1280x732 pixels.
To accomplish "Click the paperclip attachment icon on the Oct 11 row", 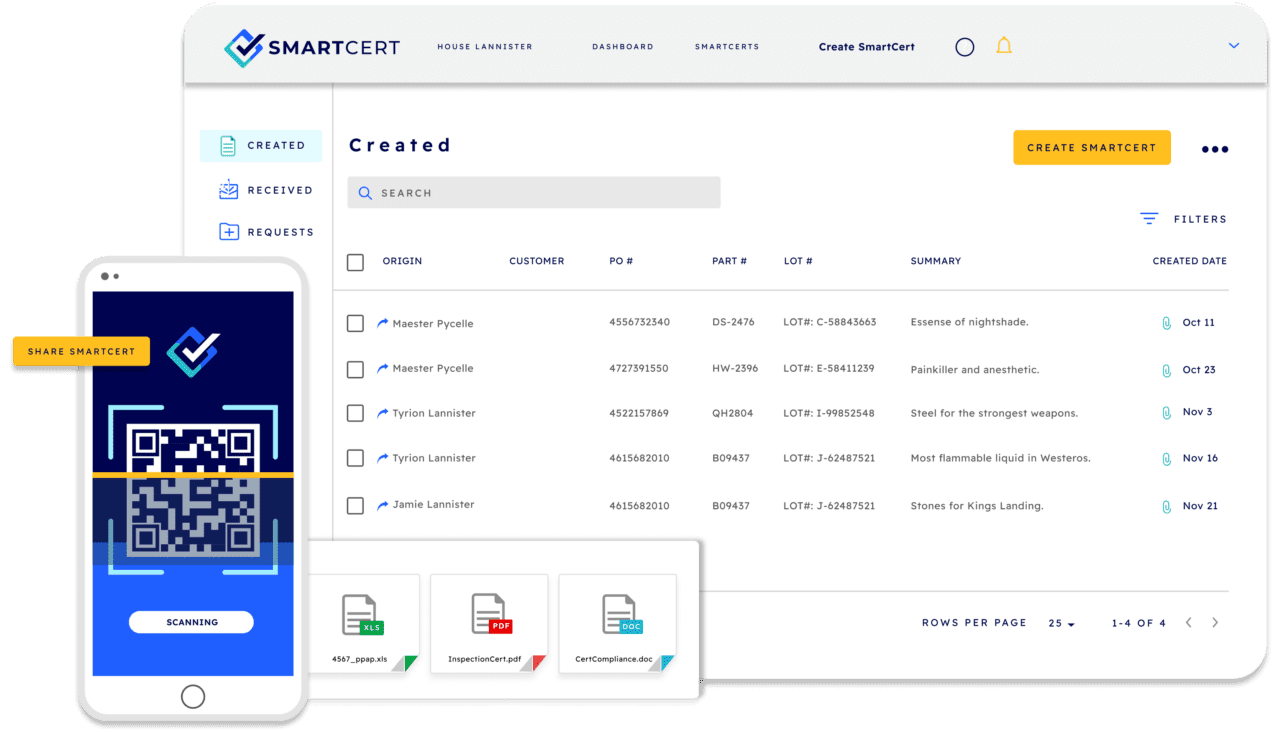I will (x=1166, y=322).
